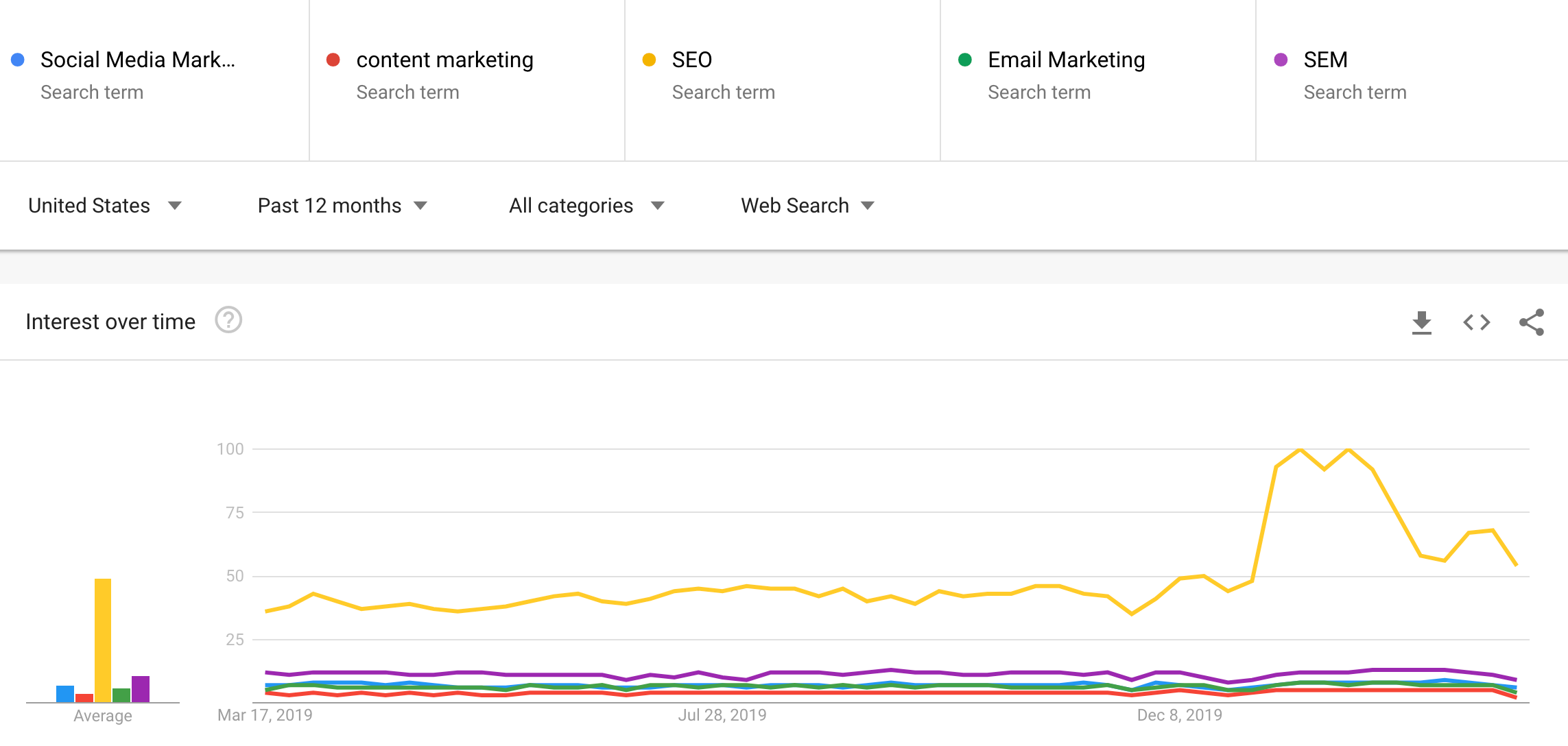Click the yellow SEO average bar
The height and width of the screenshot is (746, 1568).
coord(103,640)
